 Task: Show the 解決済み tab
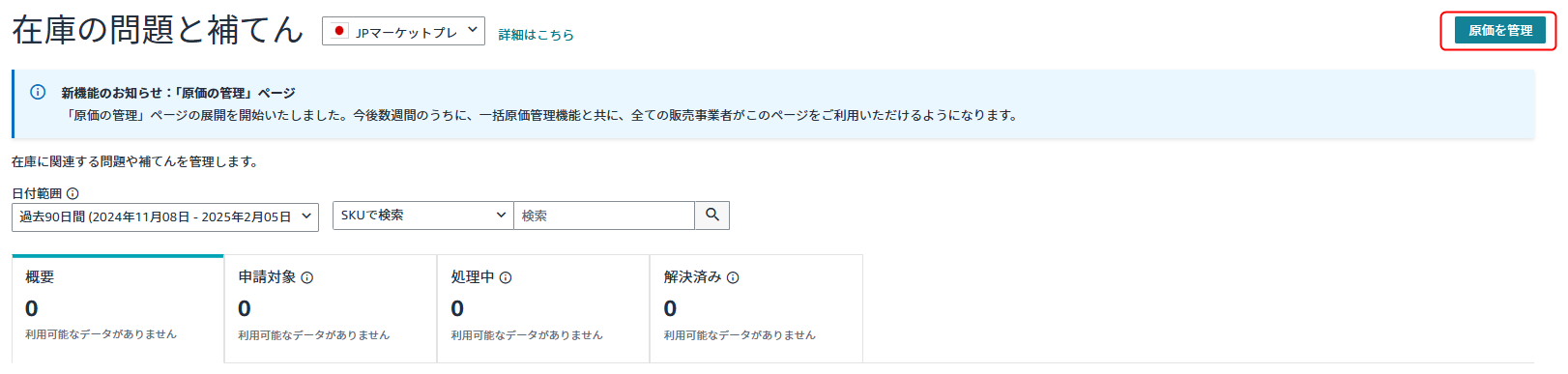[x=756, y=309]
